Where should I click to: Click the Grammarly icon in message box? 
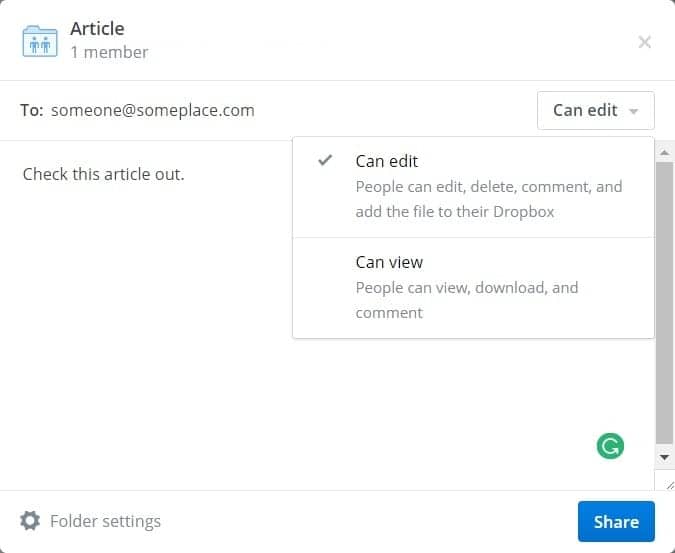coord(610,446)
